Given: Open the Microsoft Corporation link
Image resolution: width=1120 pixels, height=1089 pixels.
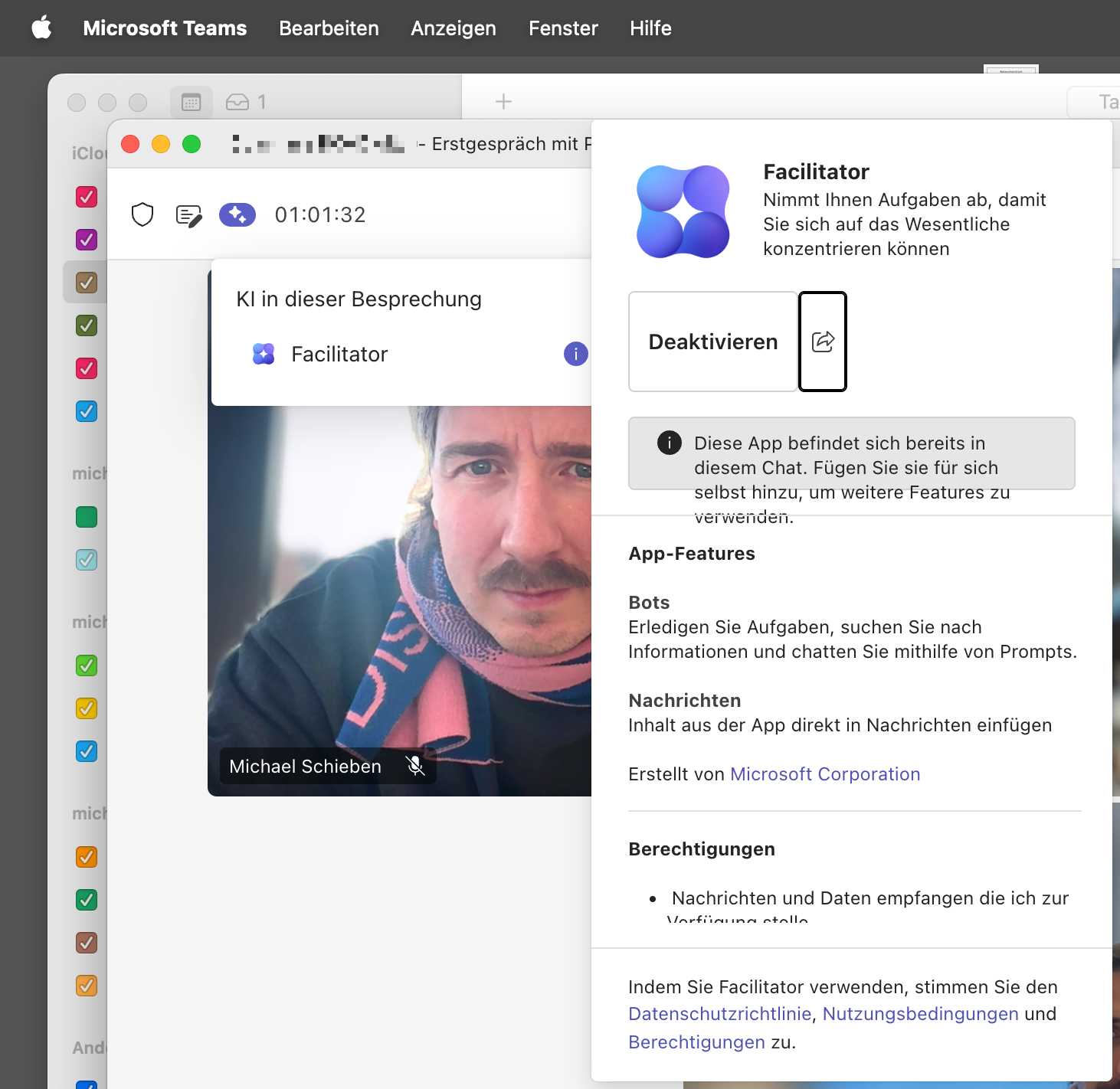Looking at the screenshot, I should pos(825,774).
